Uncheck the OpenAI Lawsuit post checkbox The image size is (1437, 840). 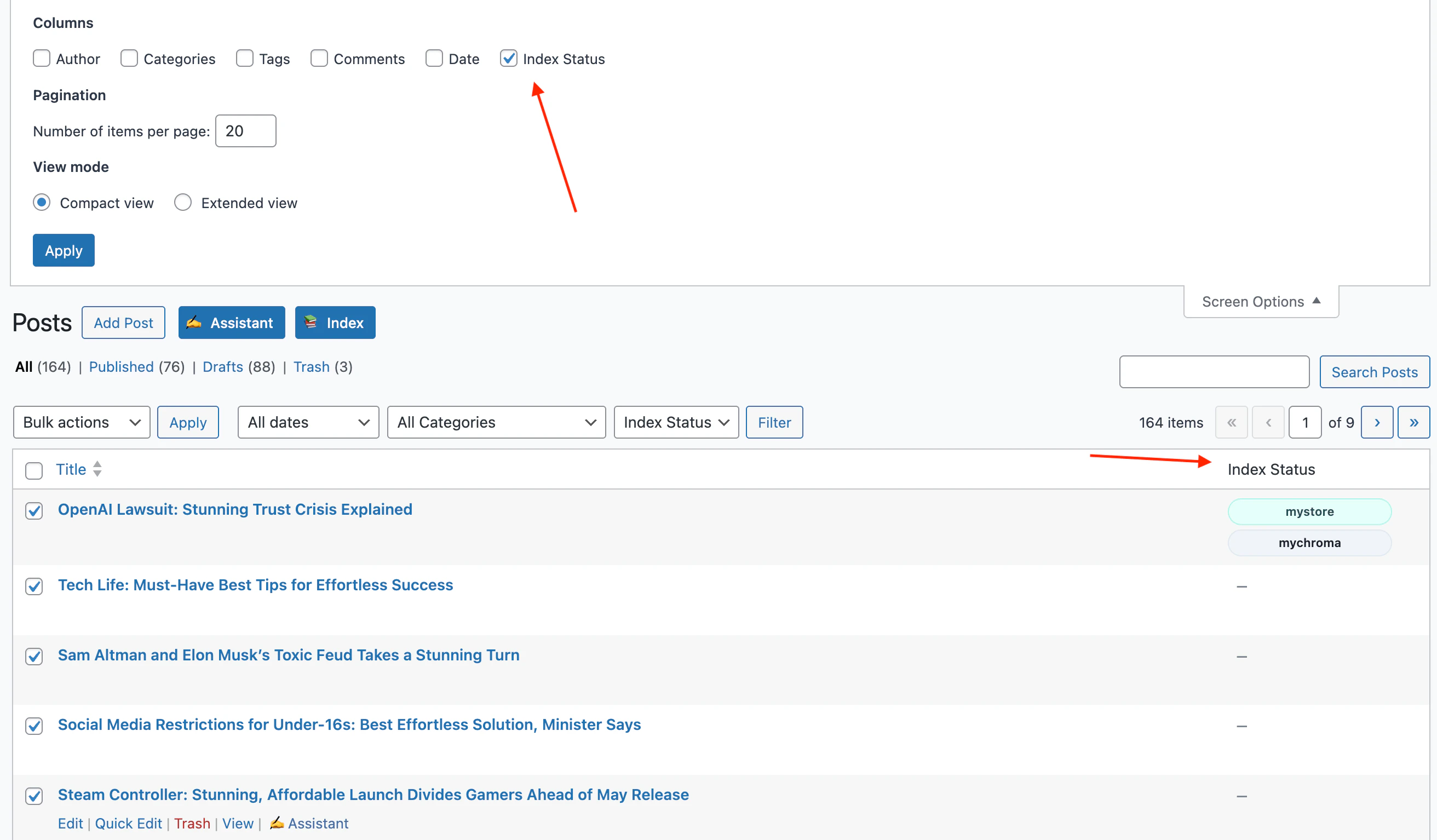pyautogui.click(x=34, y=510)
